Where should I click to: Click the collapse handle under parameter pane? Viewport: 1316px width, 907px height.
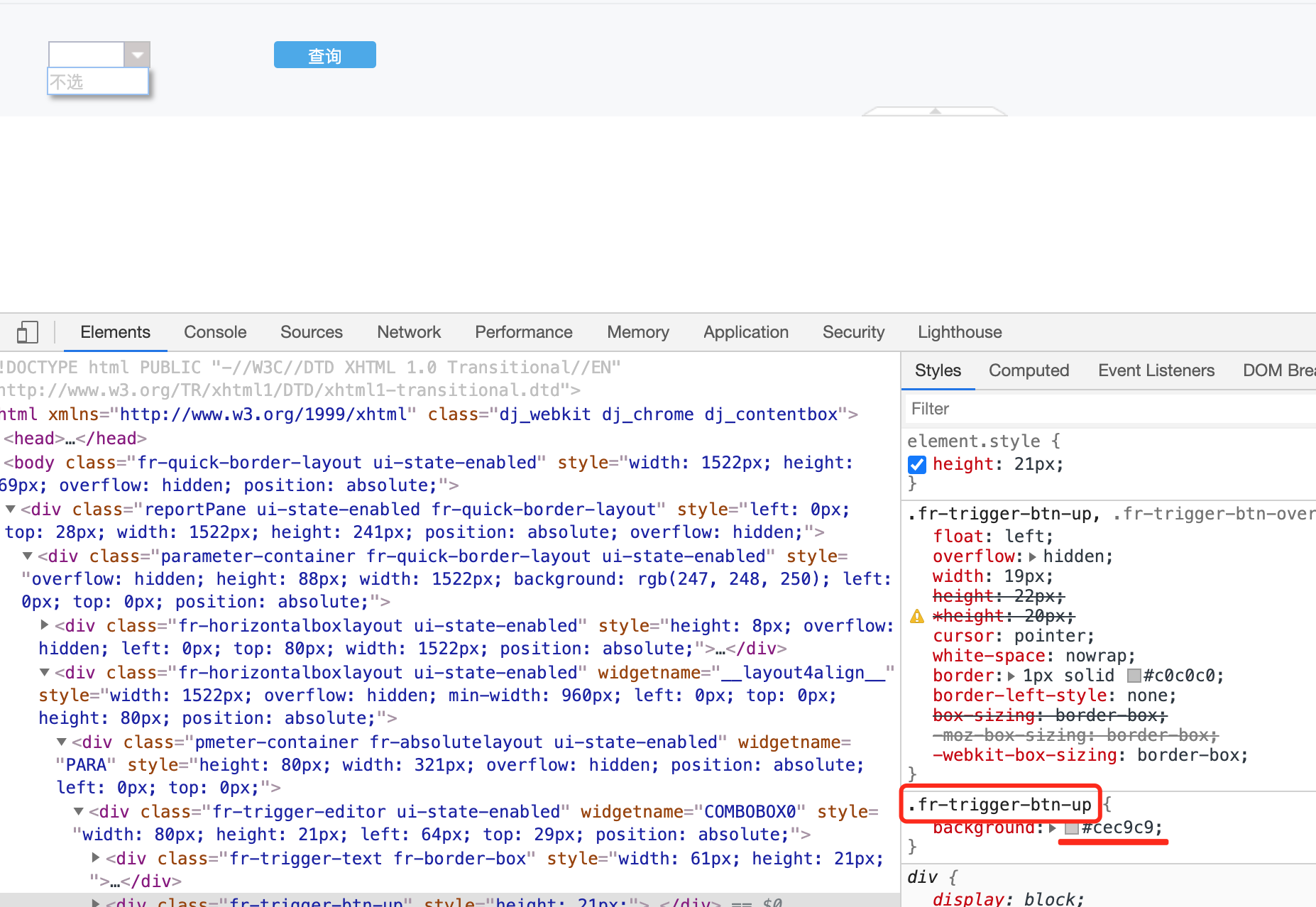click(x=935, y=111)
